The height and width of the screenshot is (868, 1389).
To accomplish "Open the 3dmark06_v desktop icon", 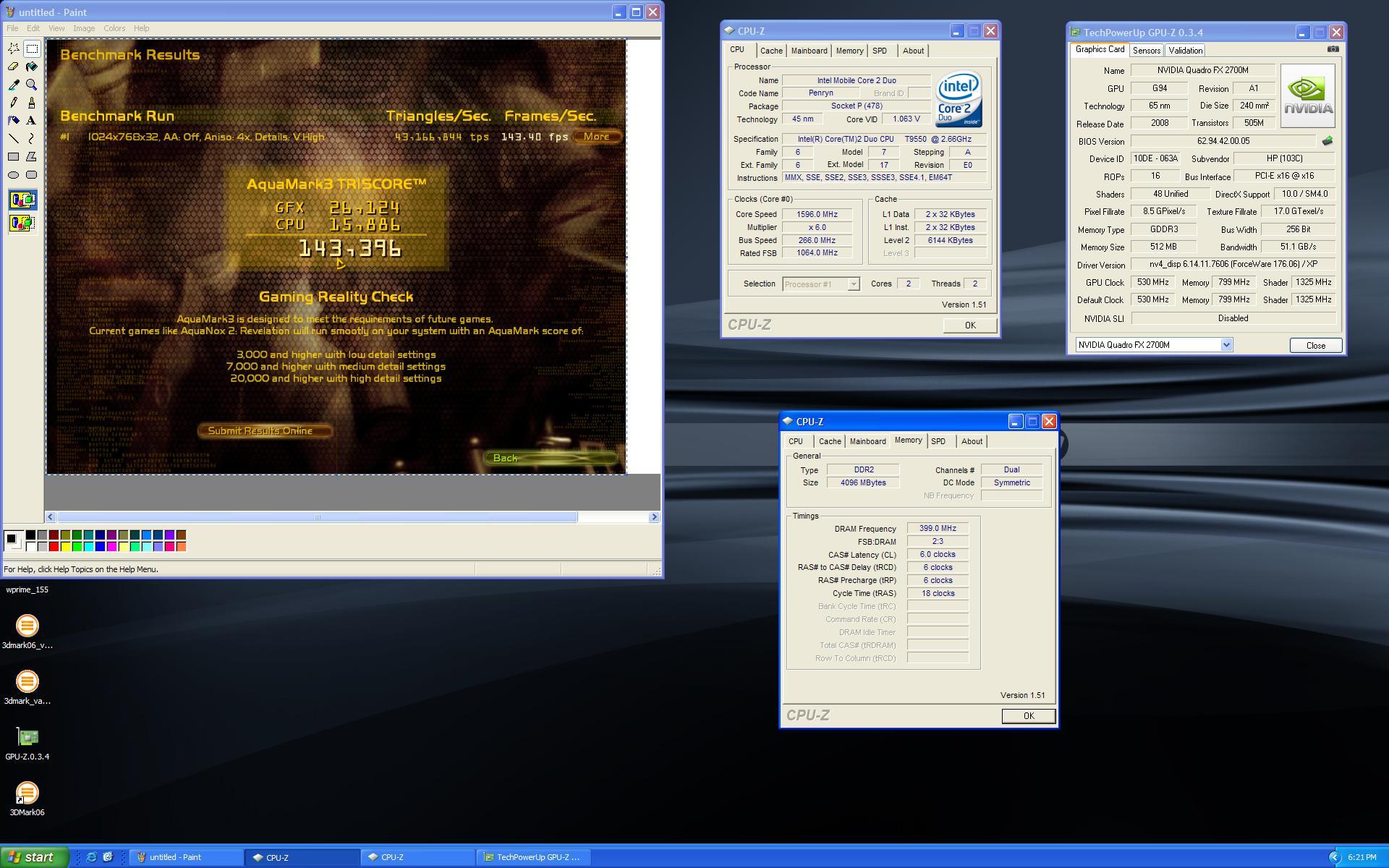I will pyautogui.click(x=27, y=631).
